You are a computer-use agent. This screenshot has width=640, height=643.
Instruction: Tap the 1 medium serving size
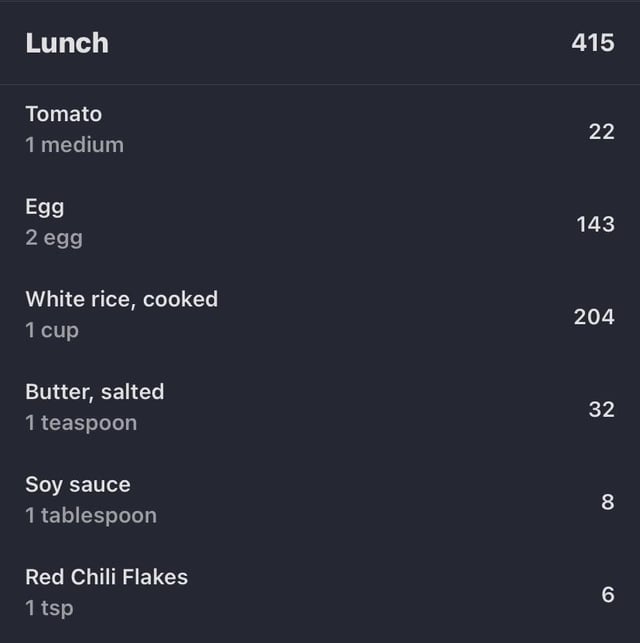(x=75, y=145)
